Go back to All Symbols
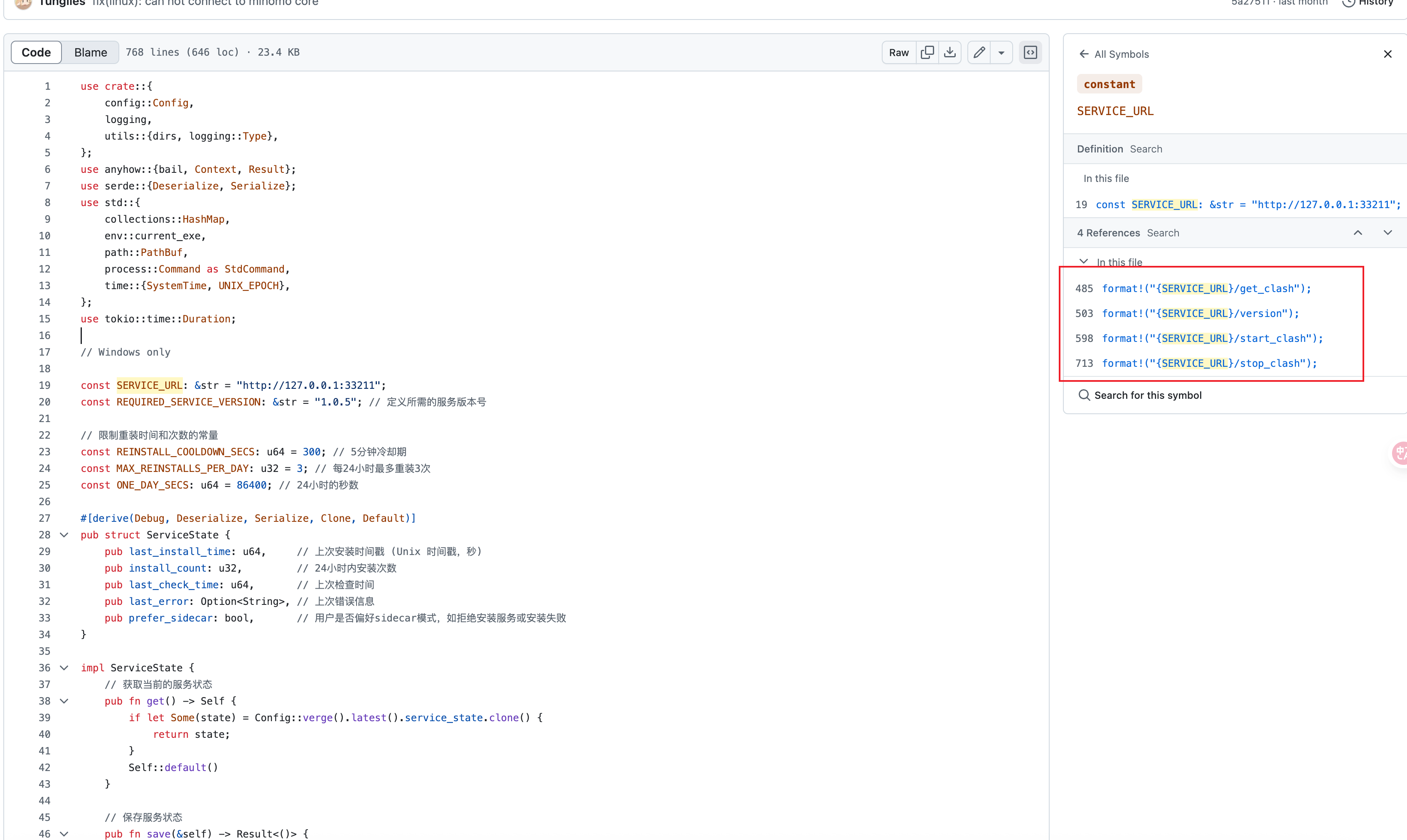Viewport: 1407px width, 840px height. (x=1114, y=54)
